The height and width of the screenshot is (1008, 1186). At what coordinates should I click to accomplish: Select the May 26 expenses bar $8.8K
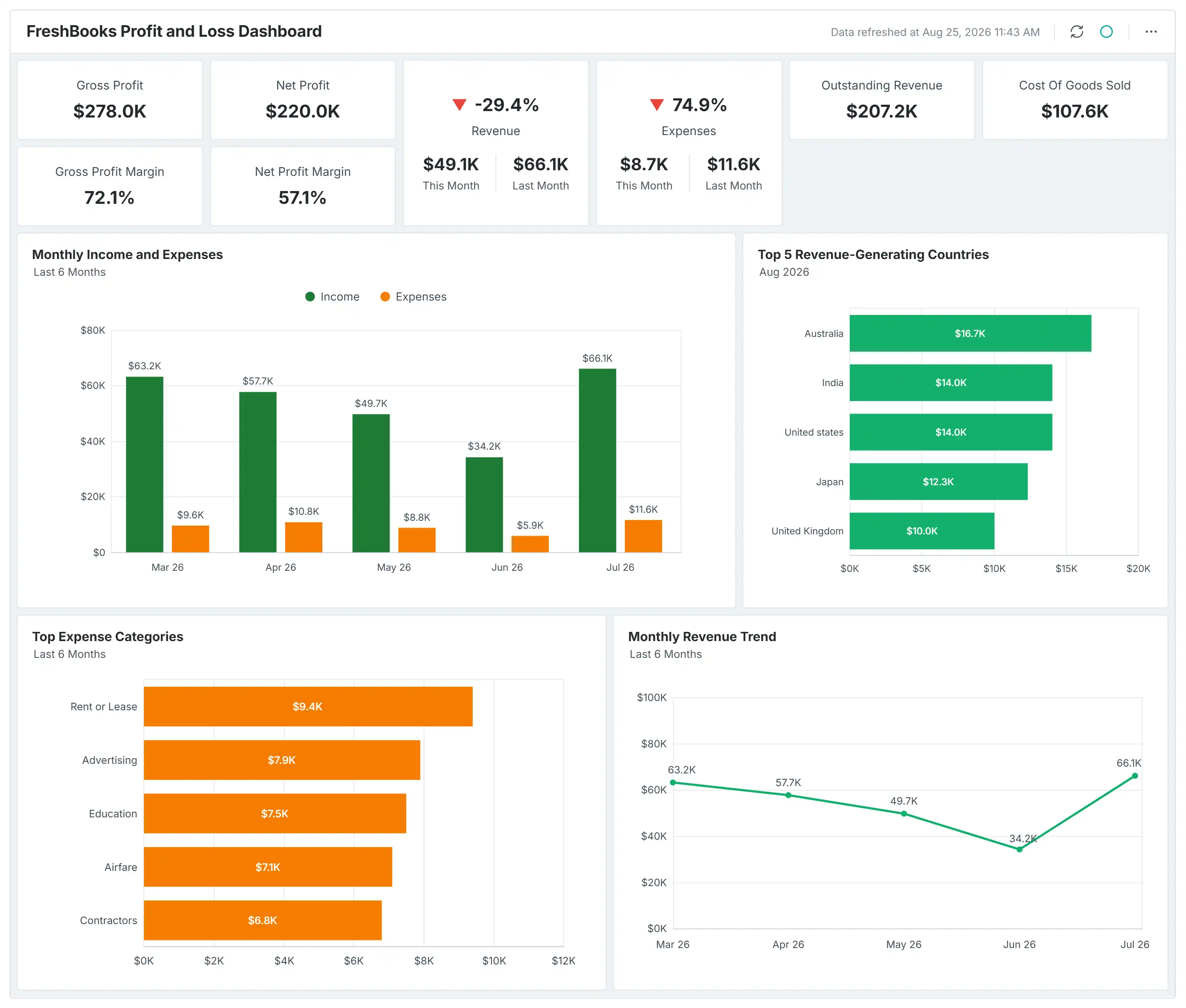(416, 540)
